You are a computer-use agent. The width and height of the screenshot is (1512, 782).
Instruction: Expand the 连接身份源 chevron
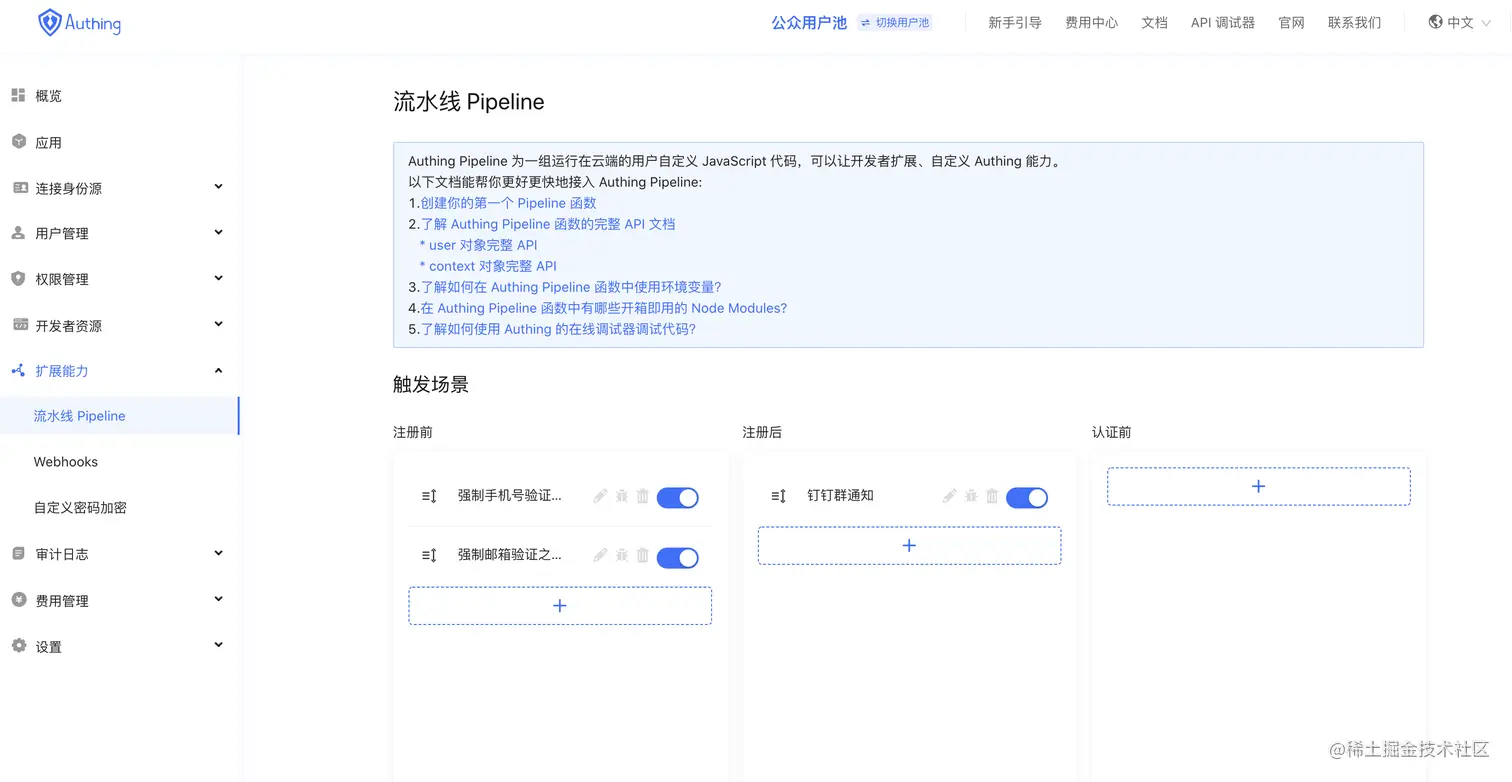[x=218, y=186]
